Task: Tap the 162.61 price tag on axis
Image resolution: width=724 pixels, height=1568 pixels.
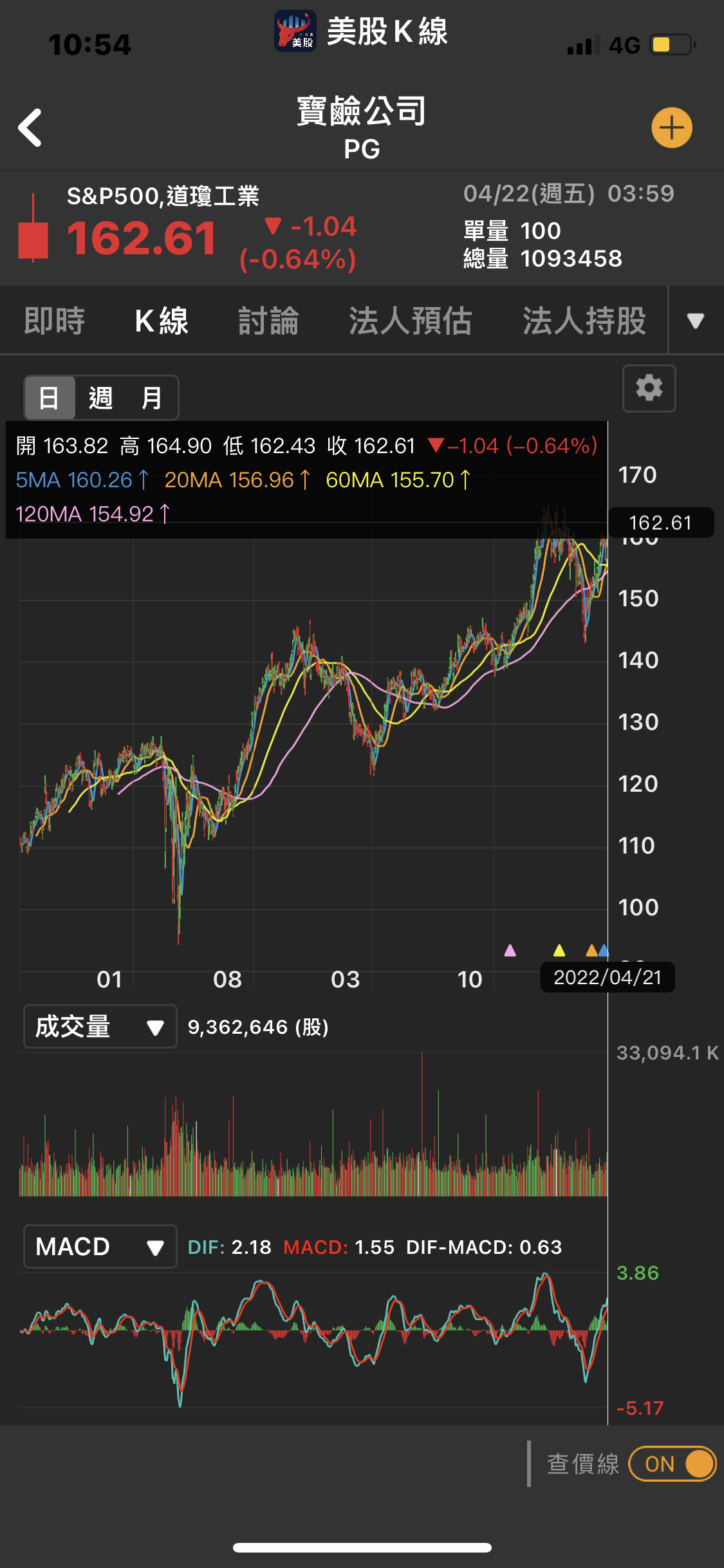Action: click(x=661, y=523)
